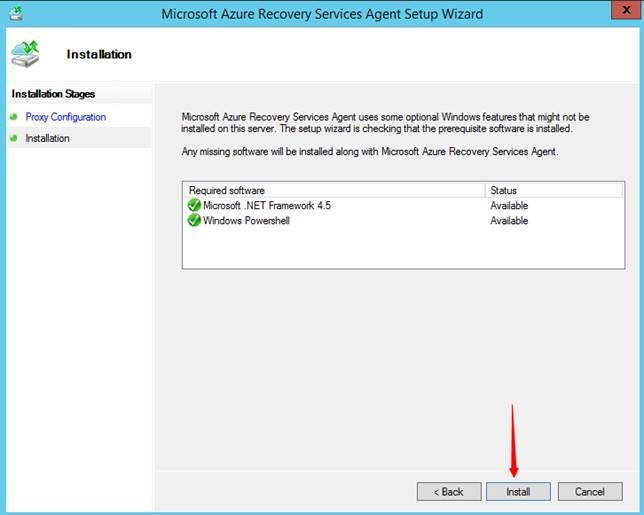Go back with the Back button

(x=448, y=492)
